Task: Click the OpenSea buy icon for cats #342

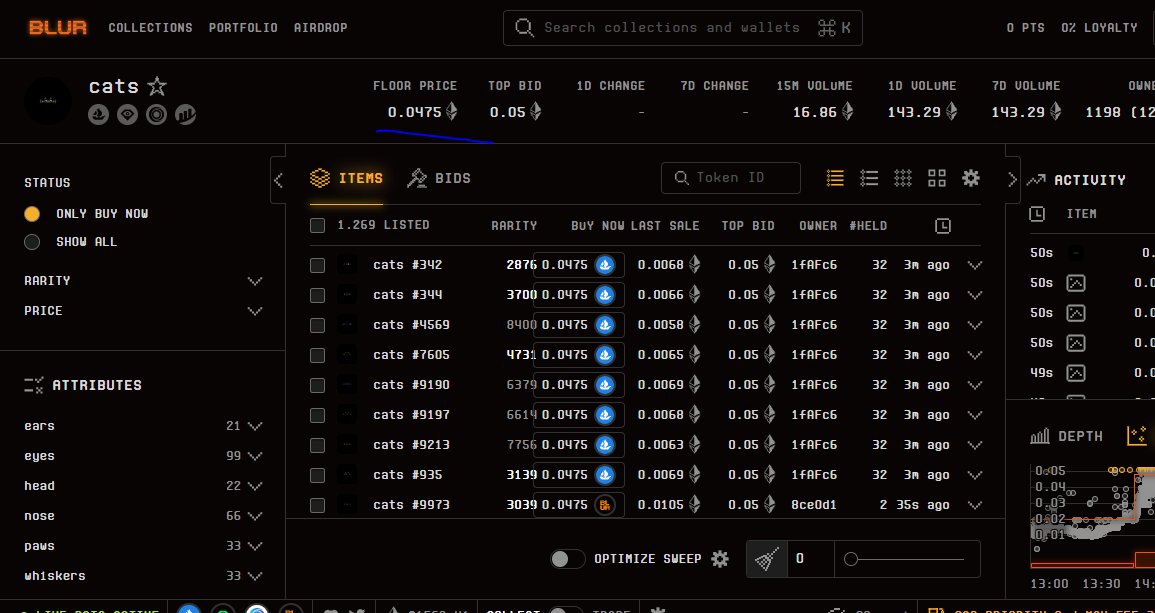Action: (x=605, y=265)
